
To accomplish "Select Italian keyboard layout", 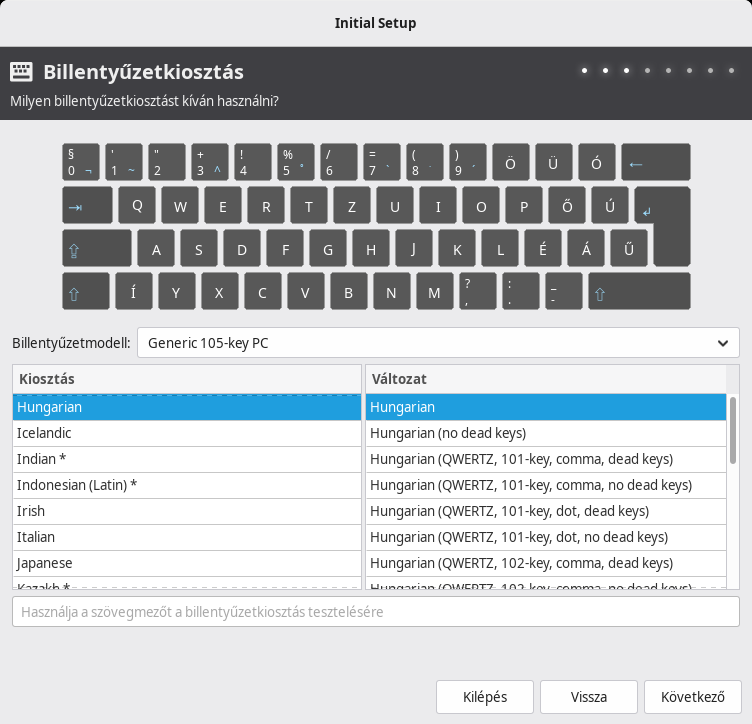I will [x=186, y=537].
